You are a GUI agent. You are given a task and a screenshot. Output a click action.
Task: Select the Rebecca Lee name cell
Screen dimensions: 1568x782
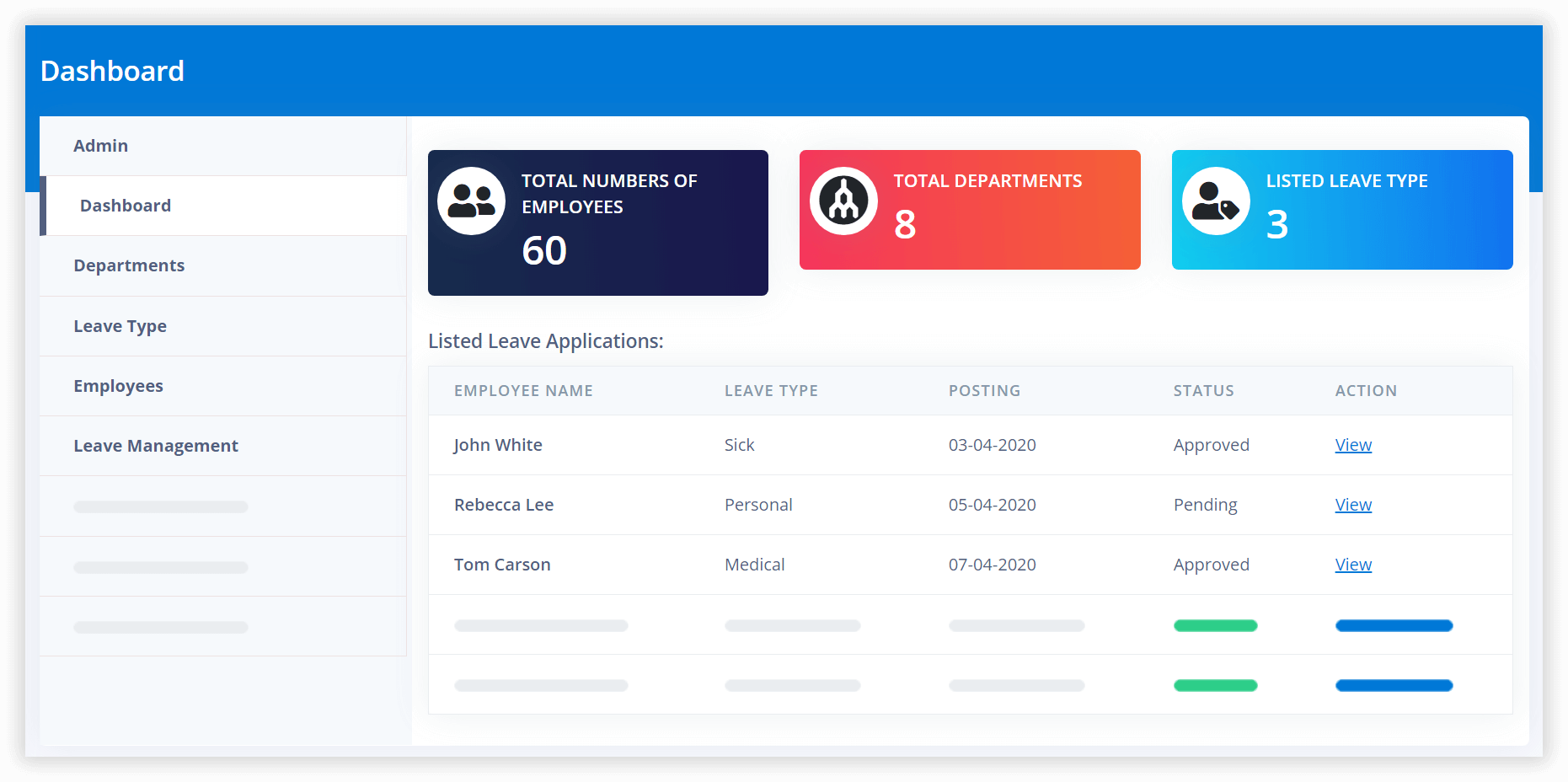click(504, 505)
